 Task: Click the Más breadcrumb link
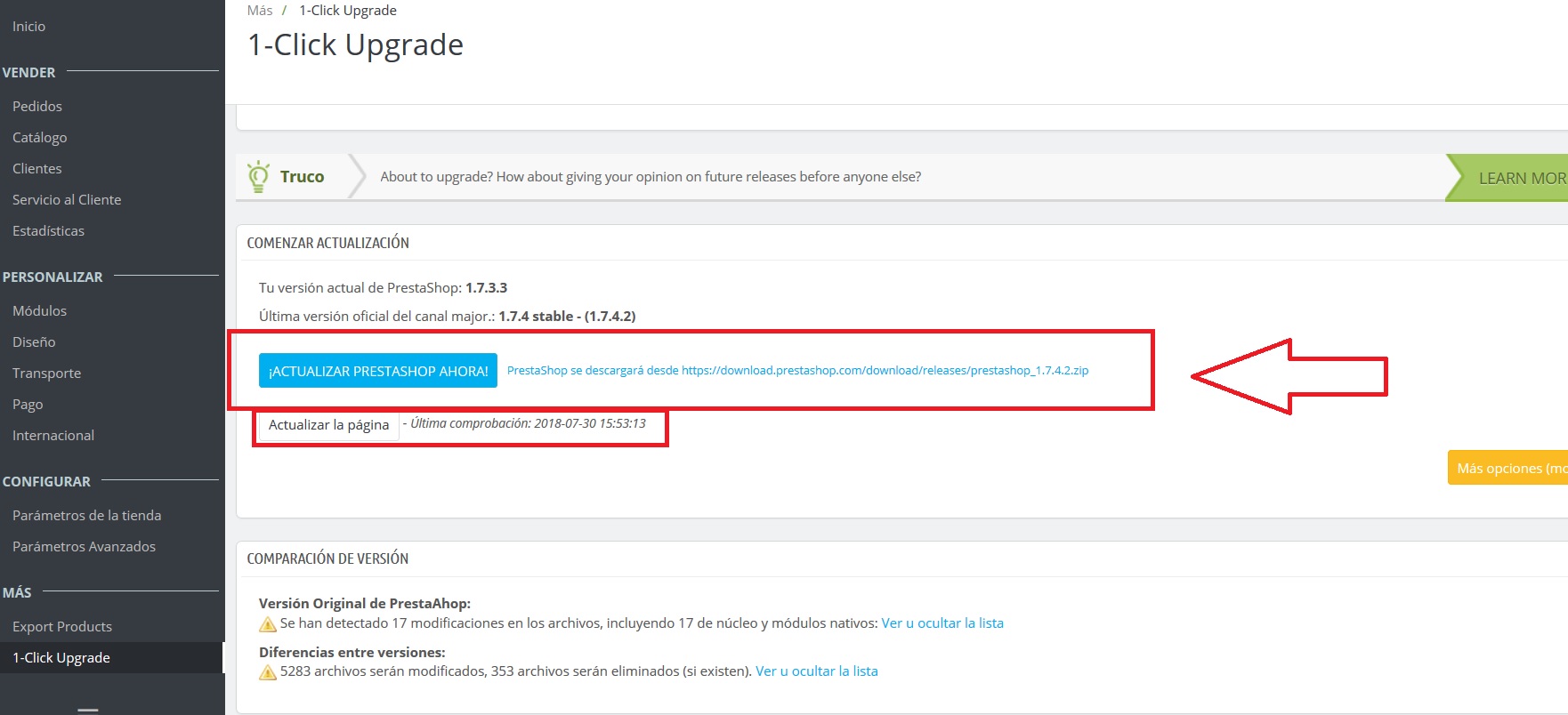pyautogui.click(x=260, y=11)
